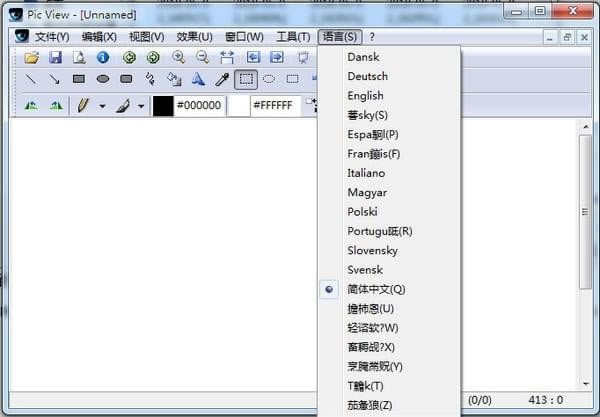This screenshot has height=417, width=600.
Task: Select the text tool
Action: tap(198, 80)
